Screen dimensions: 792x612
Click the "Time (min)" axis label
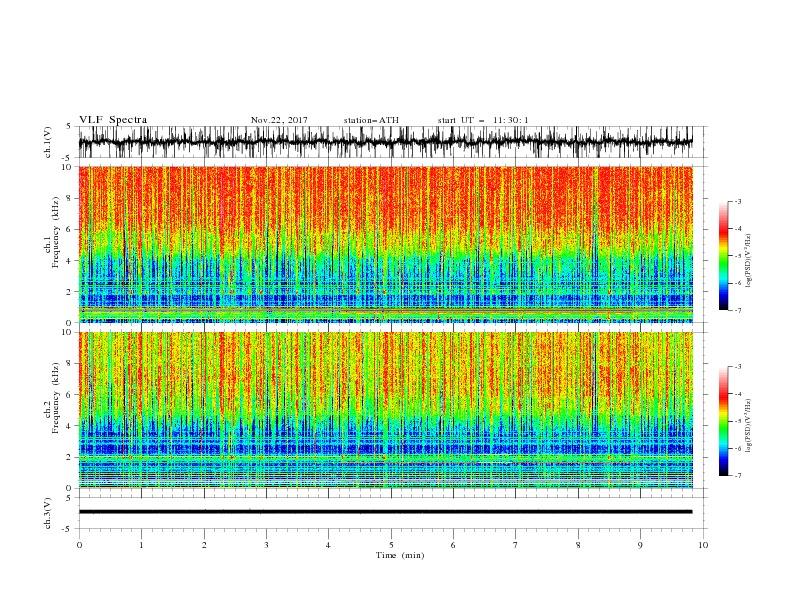coord(400,555)
